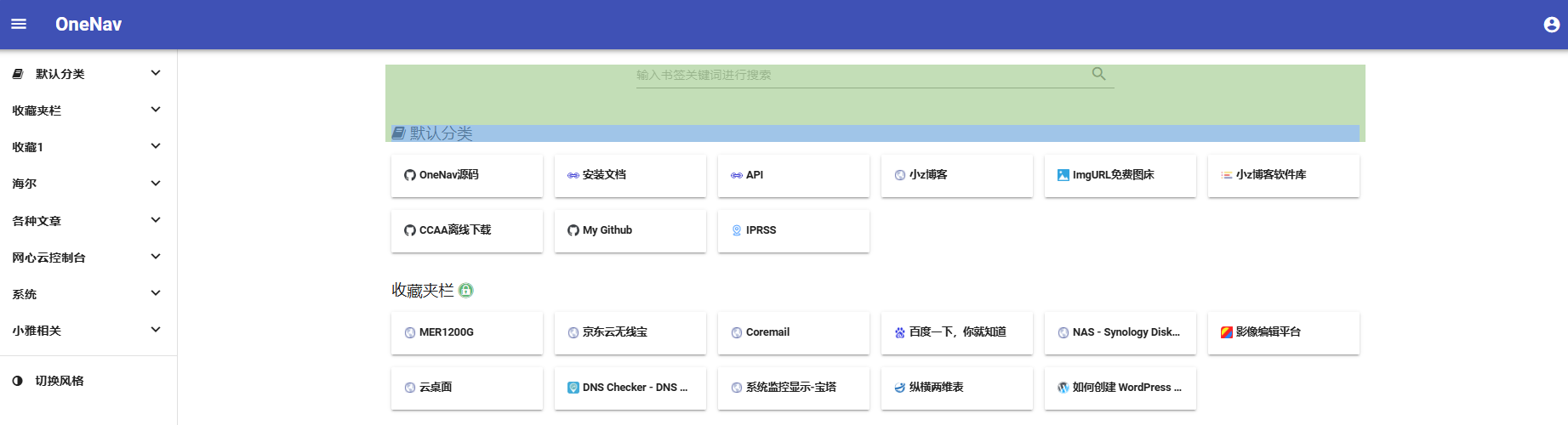Open the DNS Checker bookmark card
This screenshot has height=425, width=1568.
(630, 388)
